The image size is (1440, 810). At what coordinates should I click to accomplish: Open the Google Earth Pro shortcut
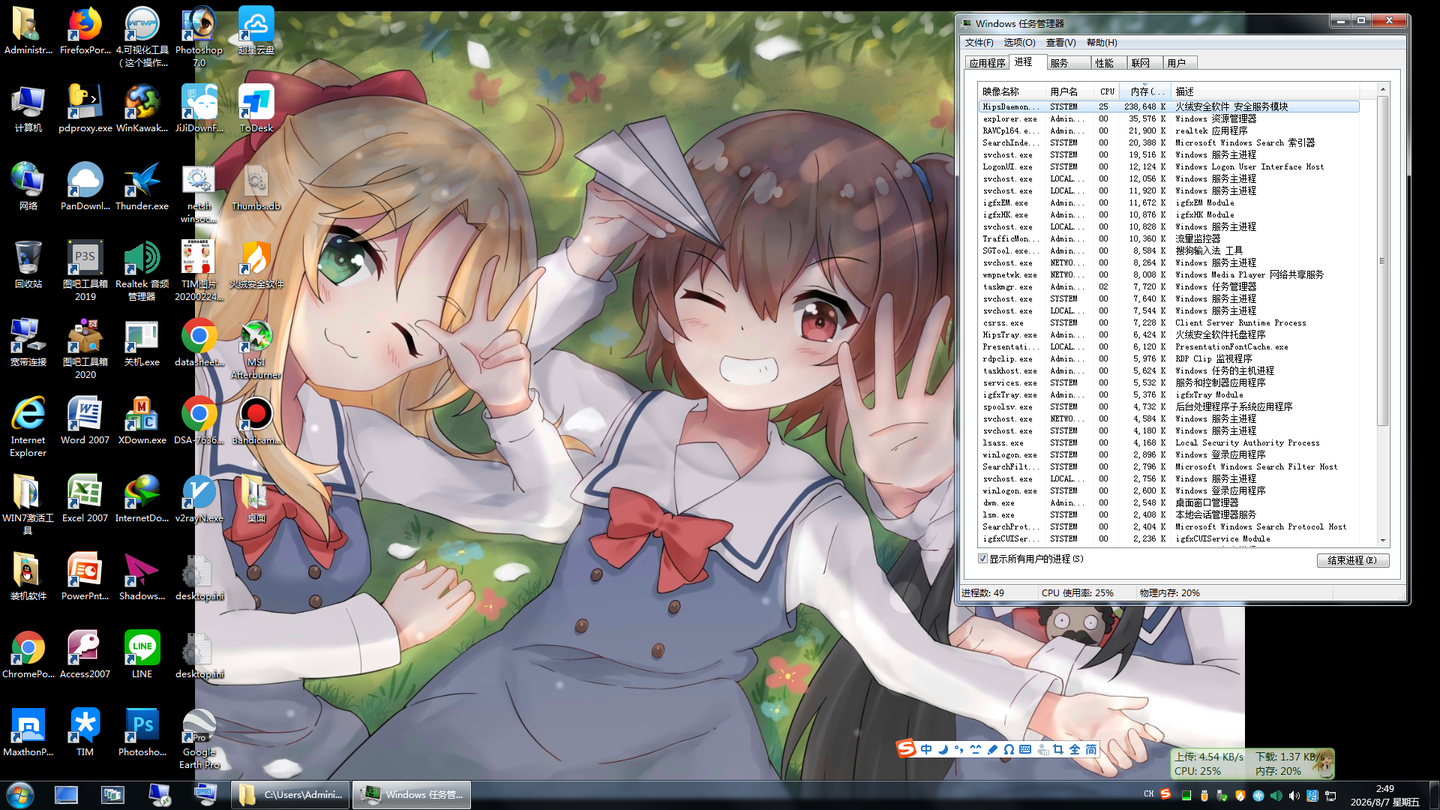tap(199, 740)
